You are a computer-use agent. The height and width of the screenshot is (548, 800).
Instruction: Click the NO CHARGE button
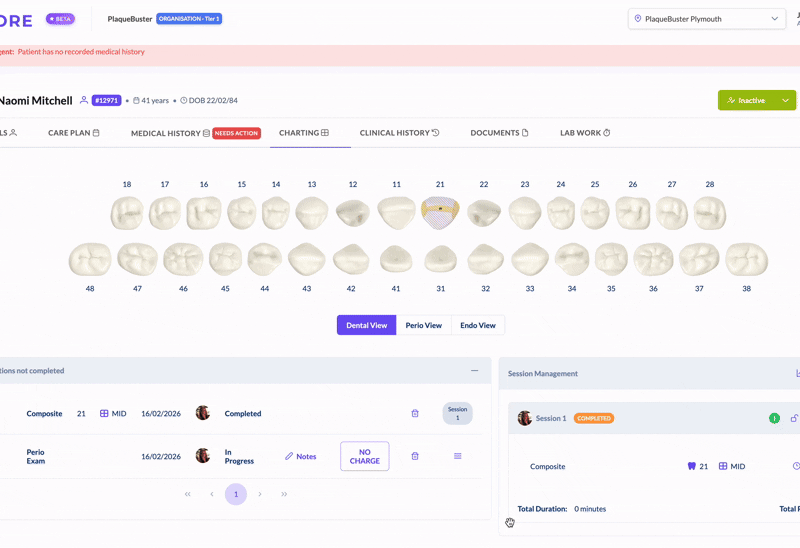point(364,456)
